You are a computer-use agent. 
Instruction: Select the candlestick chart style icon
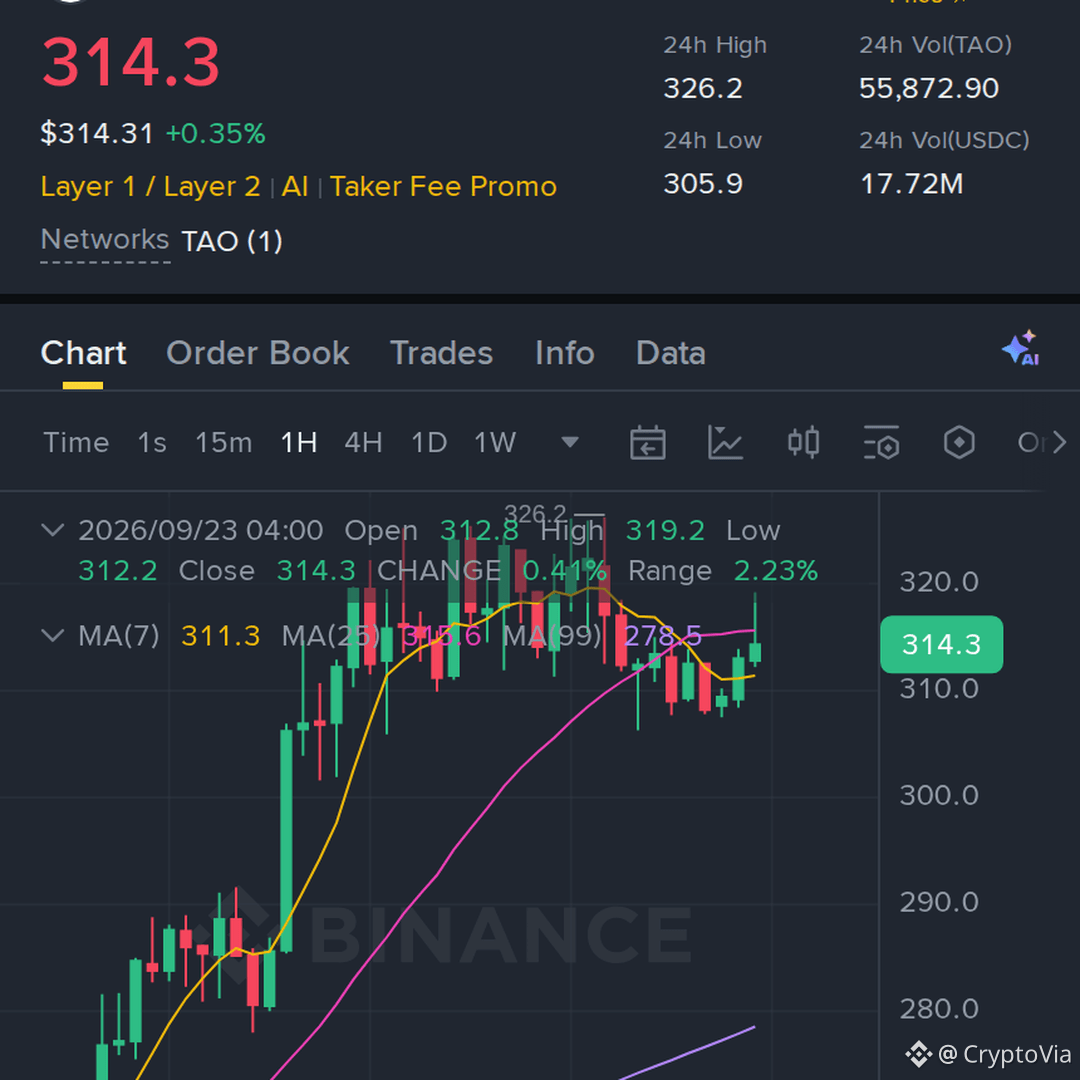[803, 442]
